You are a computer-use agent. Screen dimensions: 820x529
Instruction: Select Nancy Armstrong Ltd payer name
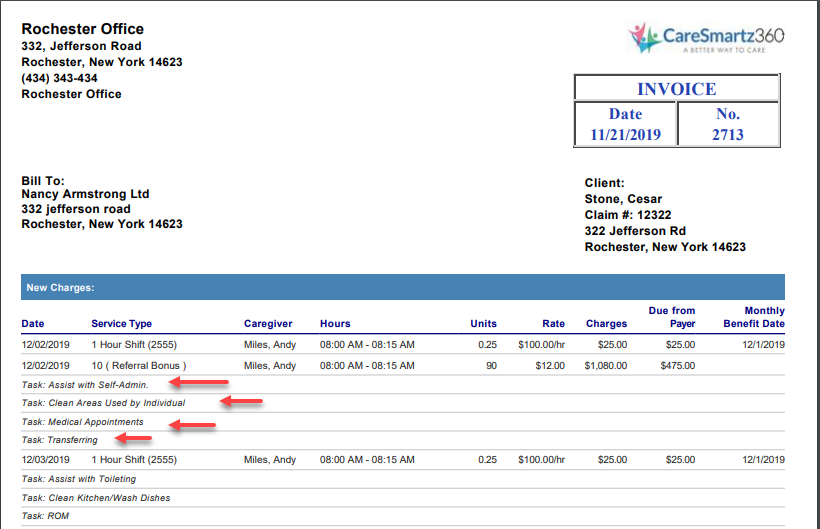point(85,194)
